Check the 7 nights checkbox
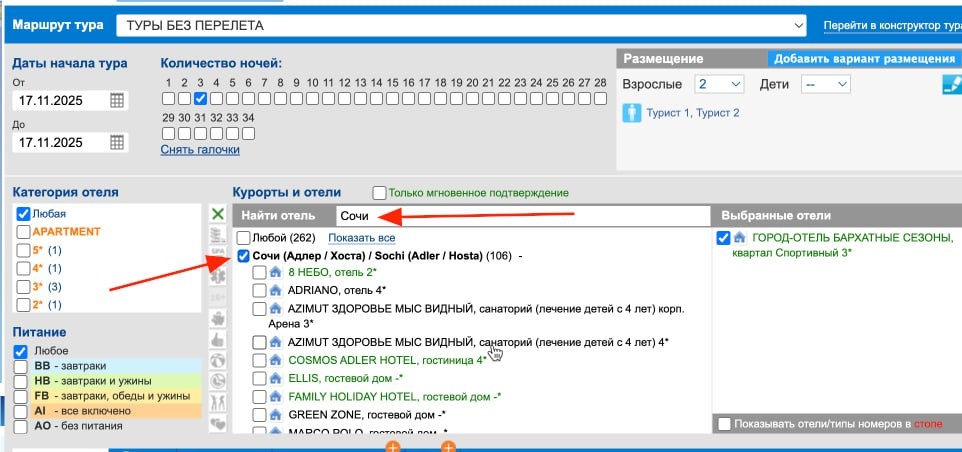962x452 pixels. coord(264,98)
